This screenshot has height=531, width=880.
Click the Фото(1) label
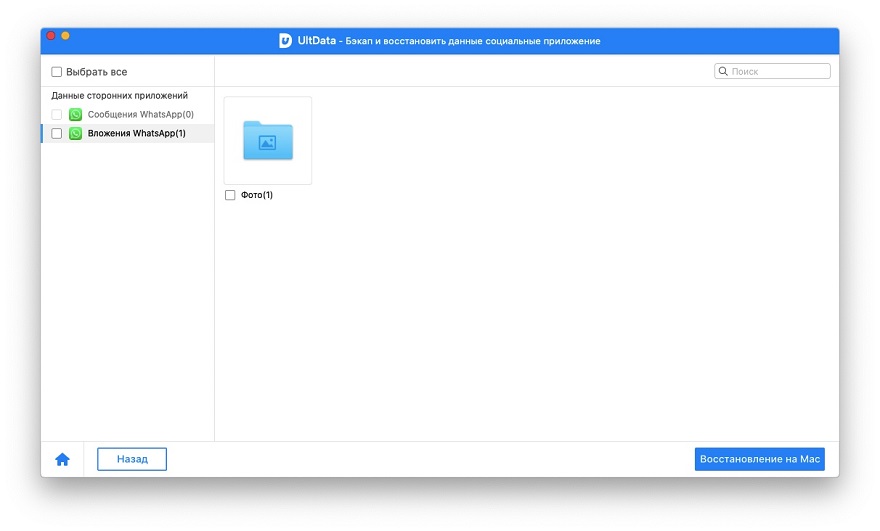(257, 195)
